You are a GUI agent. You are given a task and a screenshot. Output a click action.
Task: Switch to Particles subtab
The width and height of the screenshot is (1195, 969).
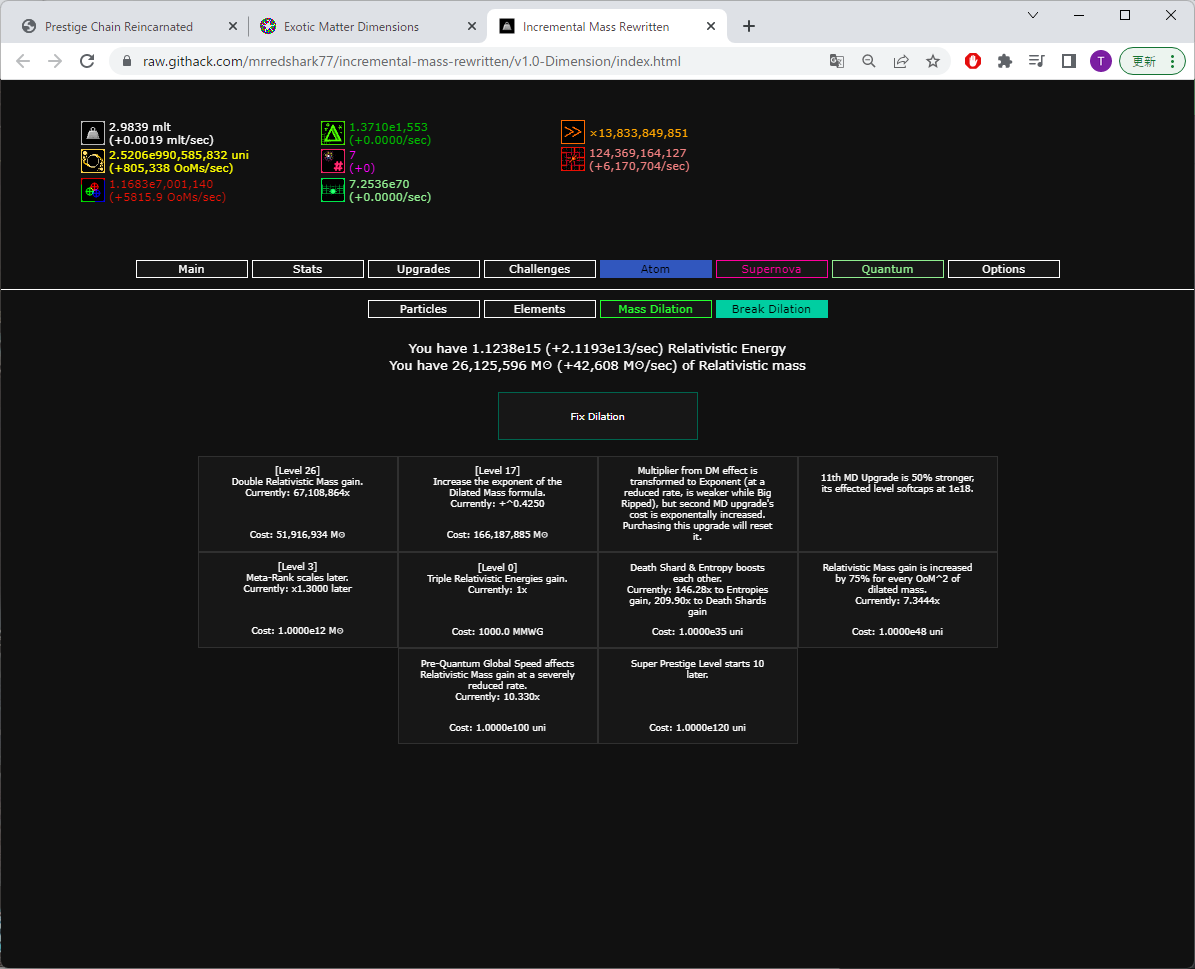click(x=424, y=309)
